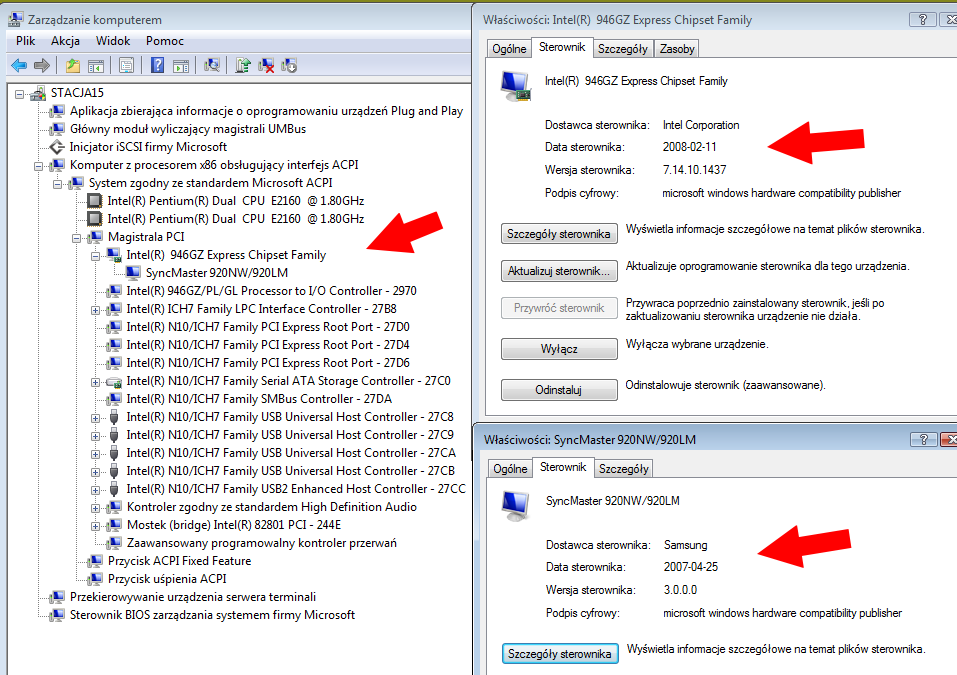
Task: Click the Forward arrow toolbar icon
Action: [42, 65]
